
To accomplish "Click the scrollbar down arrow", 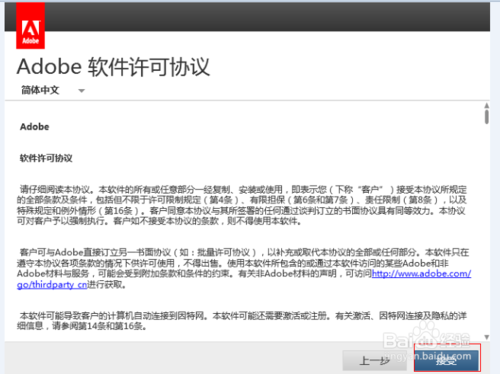I will click(487, 337).
